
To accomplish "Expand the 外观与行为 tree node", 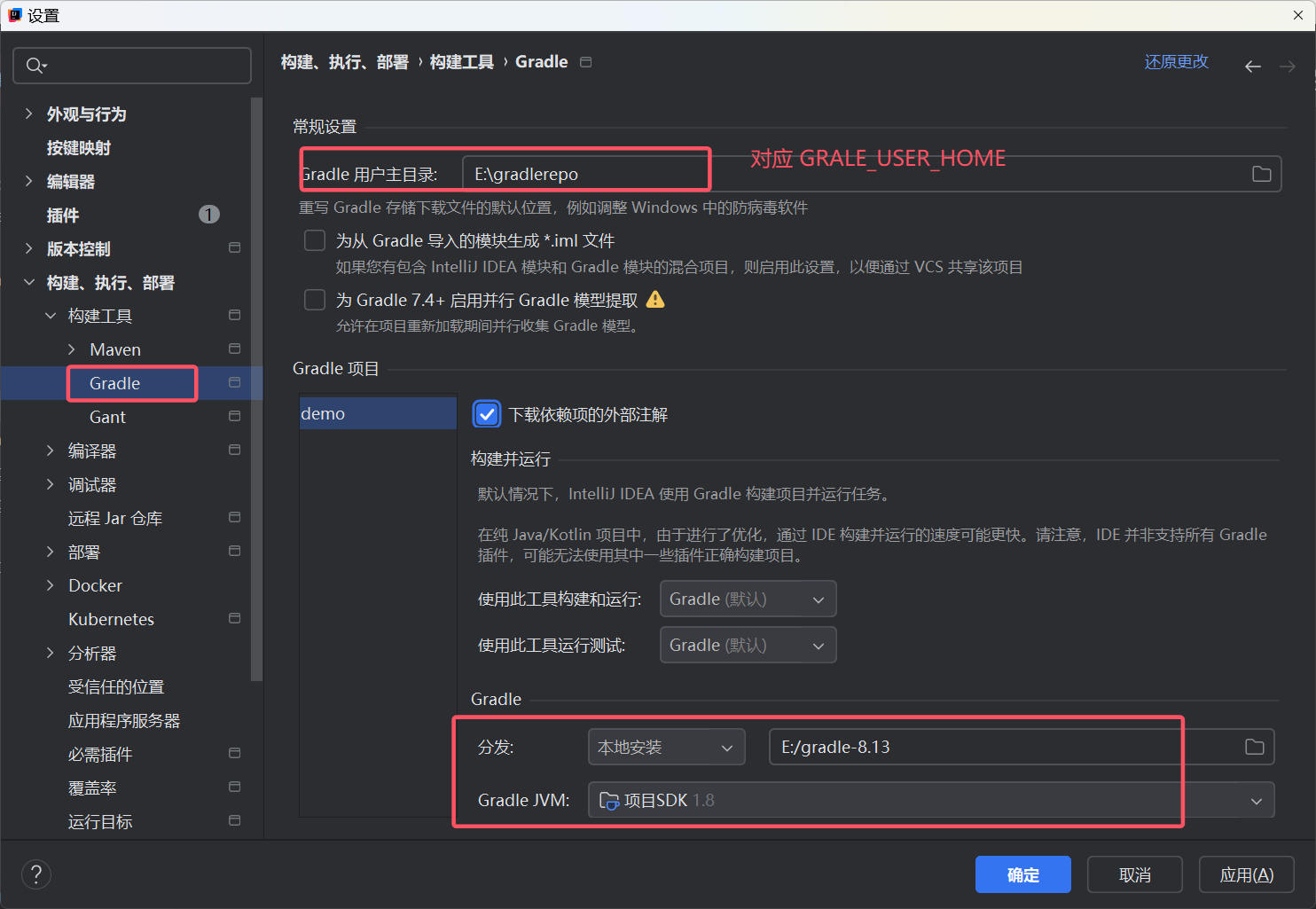I will pyautogui.click(x=28, y=114).
